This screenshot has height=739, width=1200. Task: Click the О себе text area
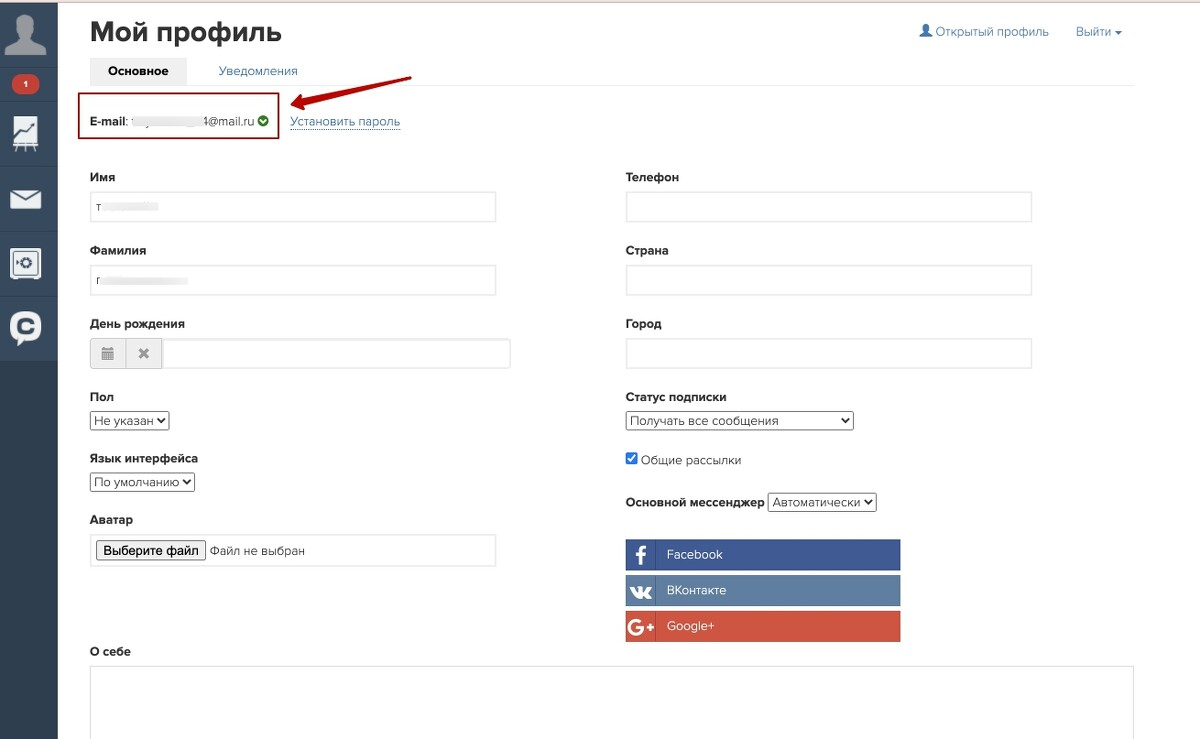tap(612, 702)
